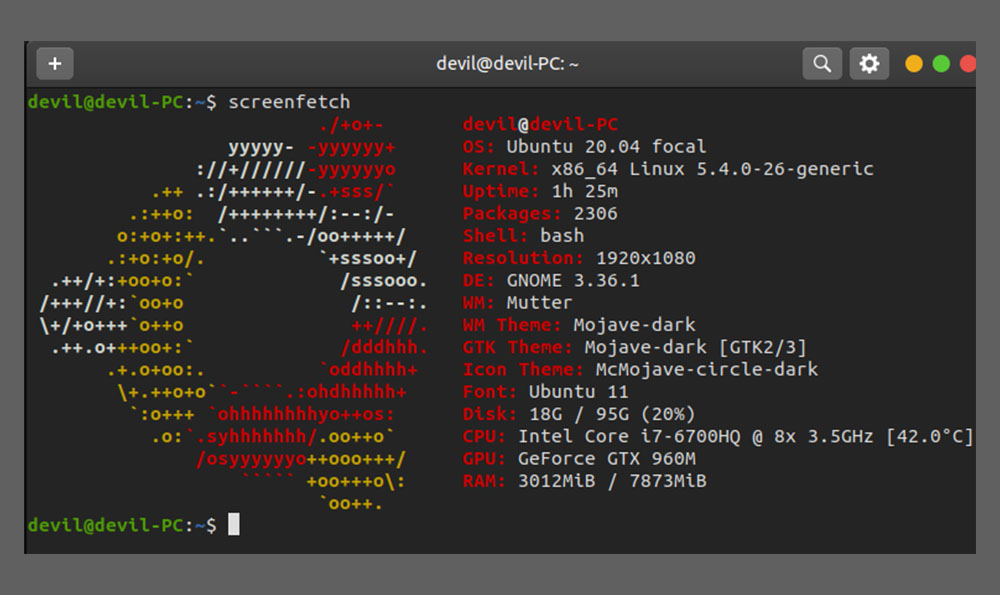
Task: Open a new terminal tab with plus button
Action: tap(55, 64)
